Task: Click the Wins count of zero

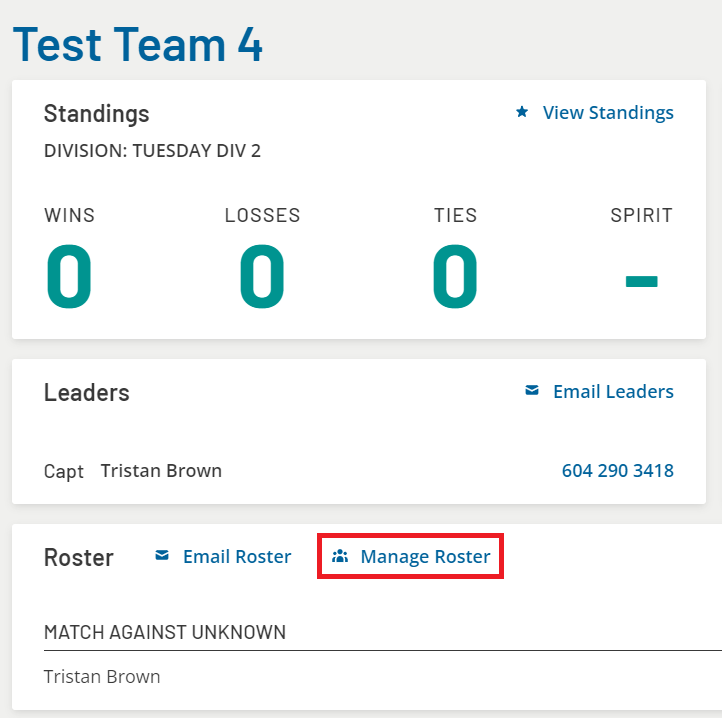Action: point(69,276)
